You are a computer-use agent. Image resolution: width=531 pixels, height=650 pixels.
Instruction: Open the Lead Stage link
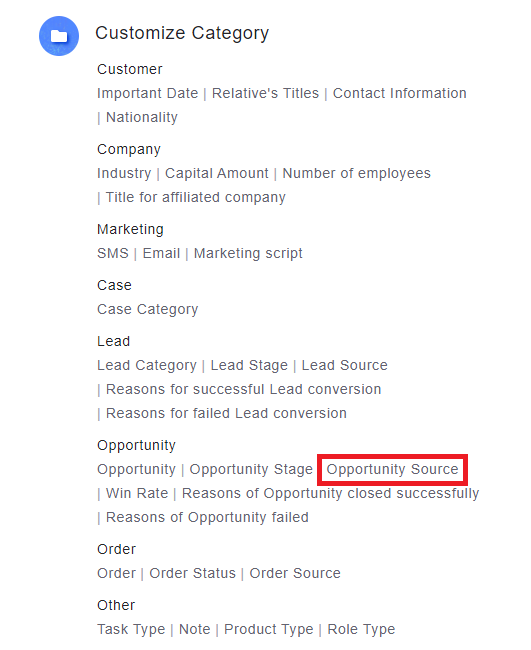pyautogui.click(x=249, y=365)
